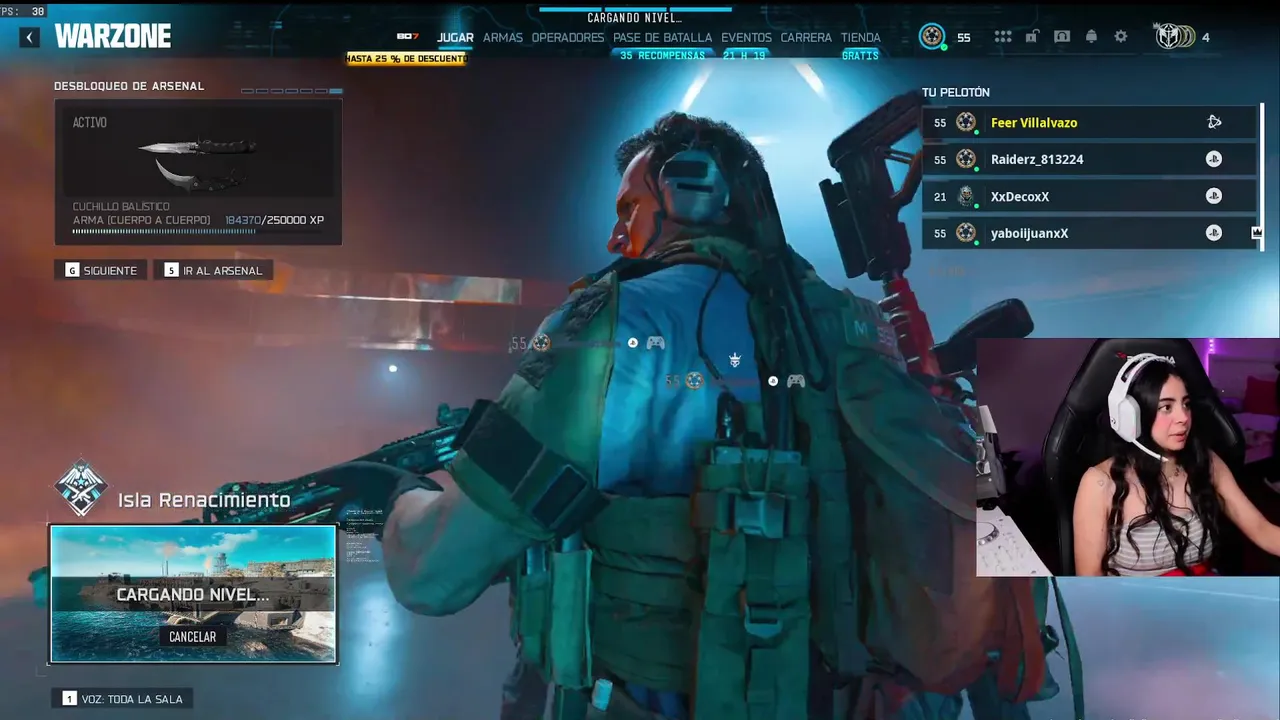Open settings gear icon
This screenshot has height=720, width=1280.
pos(1121,37)
